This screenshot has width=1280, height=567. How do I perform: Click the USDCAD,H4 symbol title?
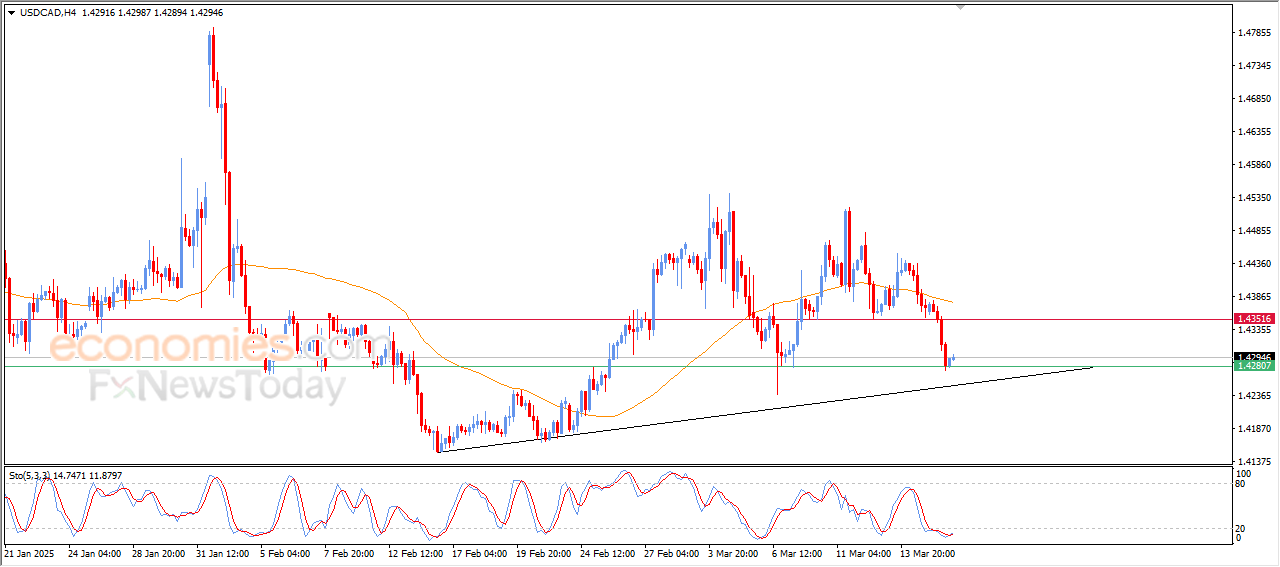48,13
